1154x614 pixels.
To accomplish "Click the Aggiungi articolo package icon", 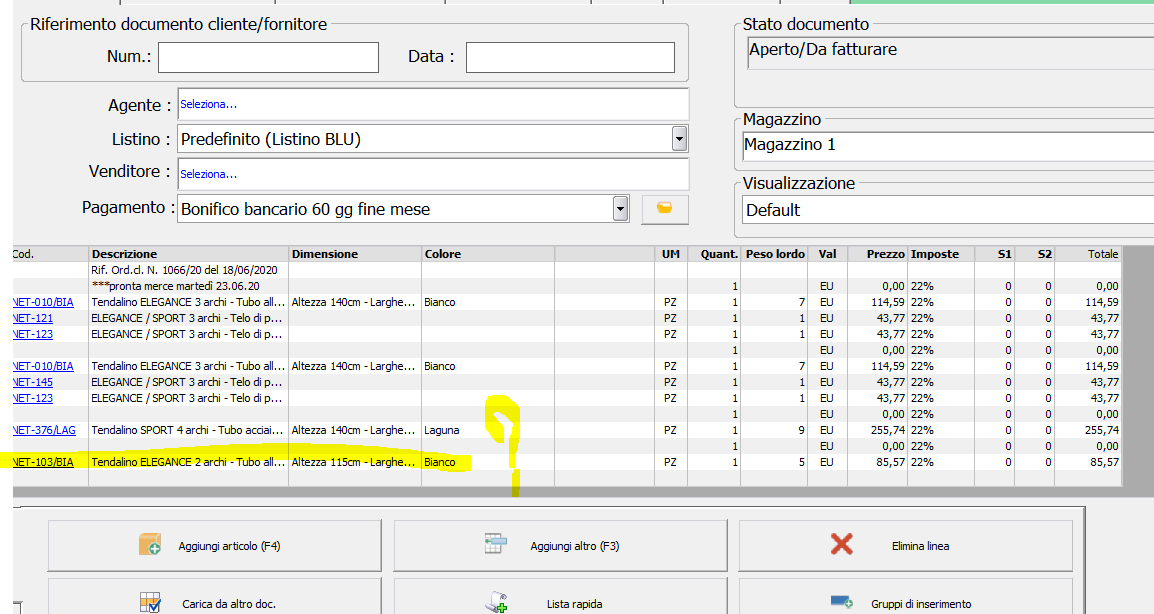I will 151,545.
